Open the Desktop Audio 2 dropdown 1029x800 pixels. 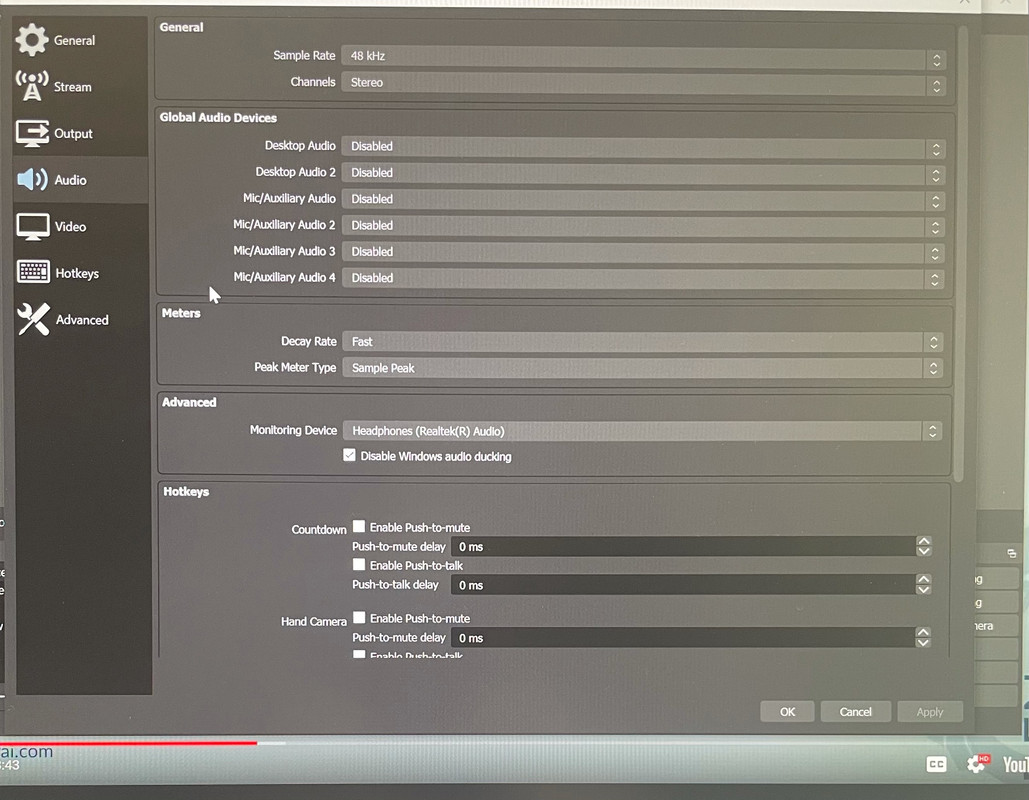coord(643,173)
